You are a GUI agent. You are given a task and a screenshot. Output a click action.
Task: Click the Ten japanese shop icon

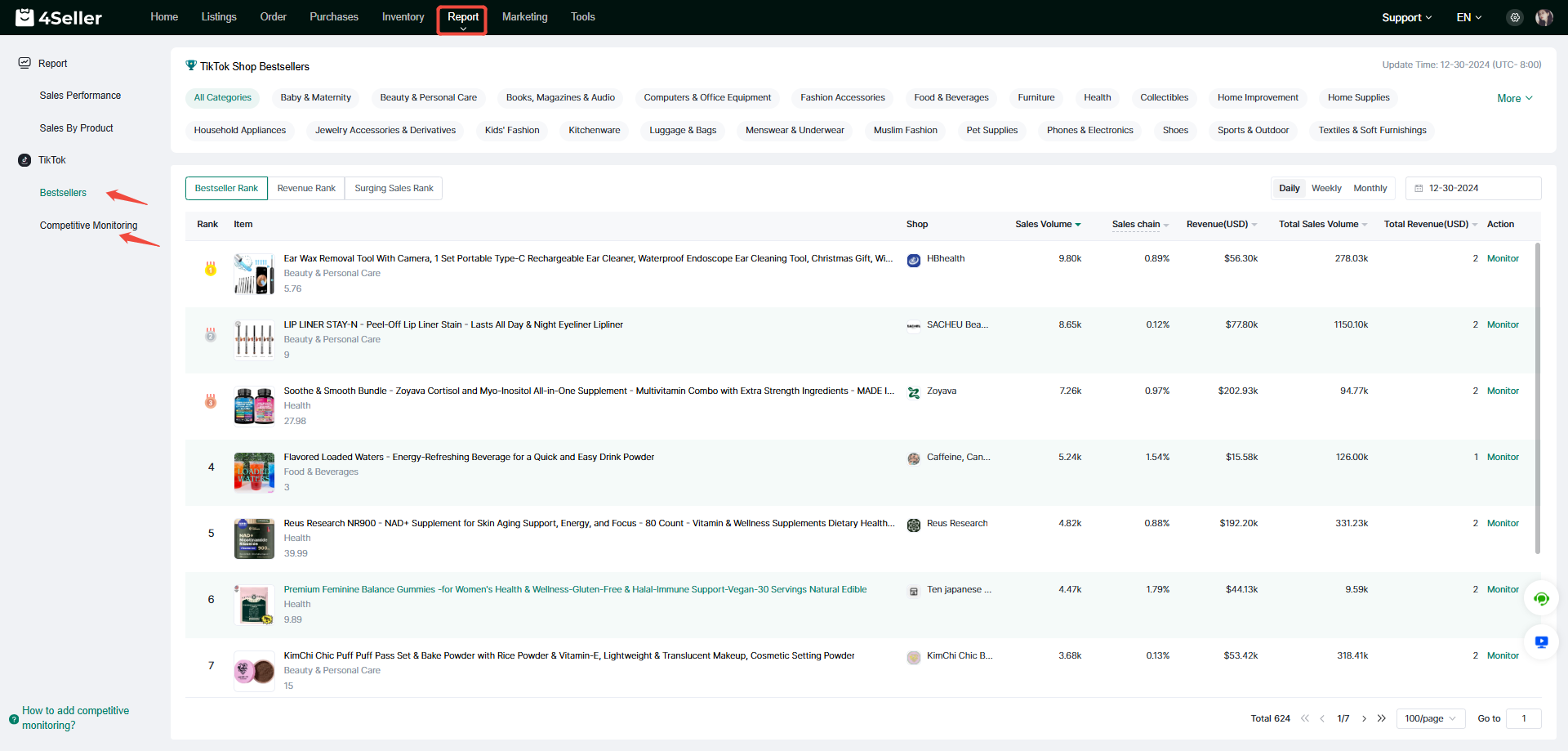[914, 591]
